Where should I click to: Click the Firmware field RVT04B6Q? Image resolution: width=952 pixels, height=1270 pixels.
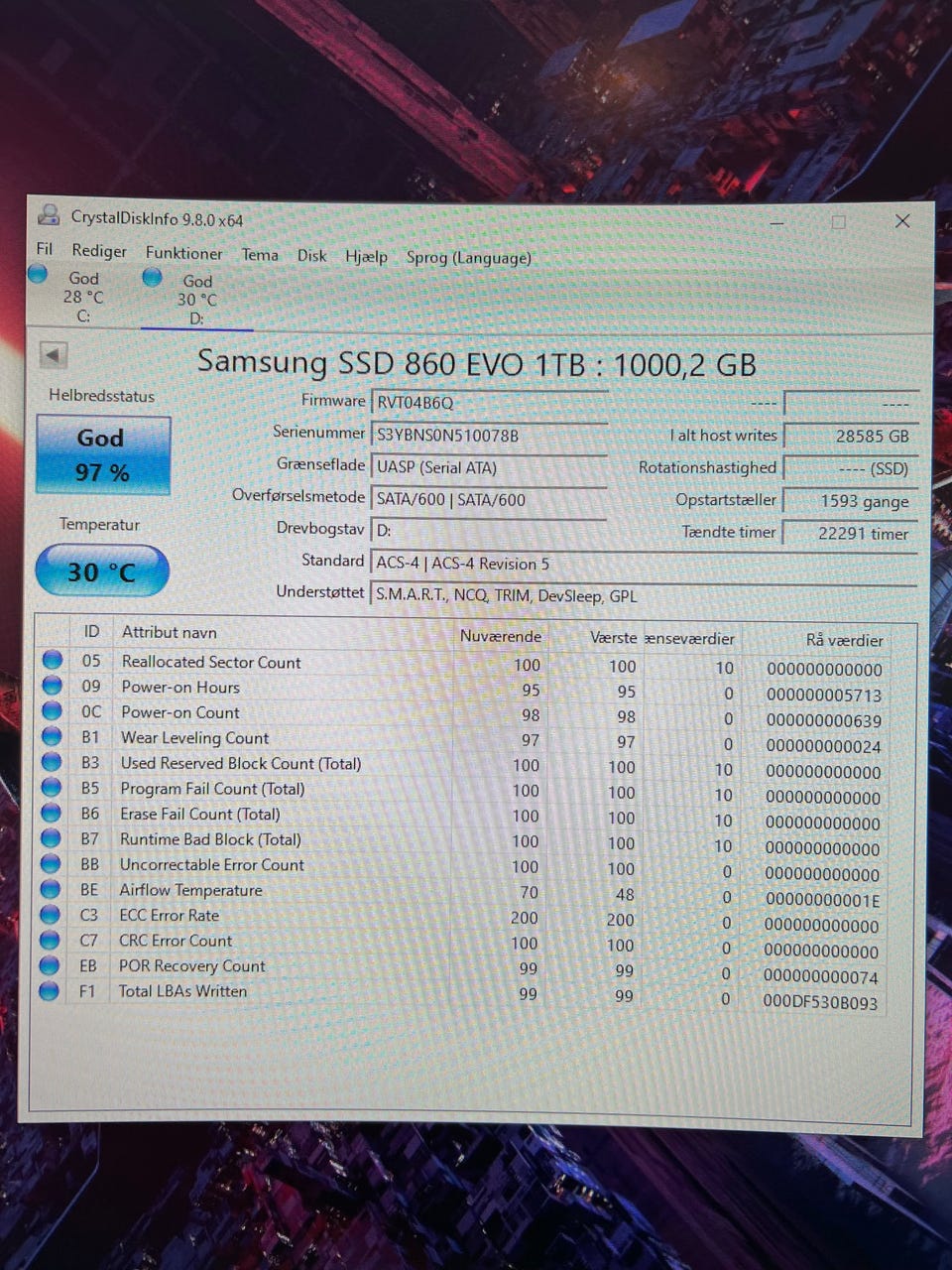[x=489, y=402]
